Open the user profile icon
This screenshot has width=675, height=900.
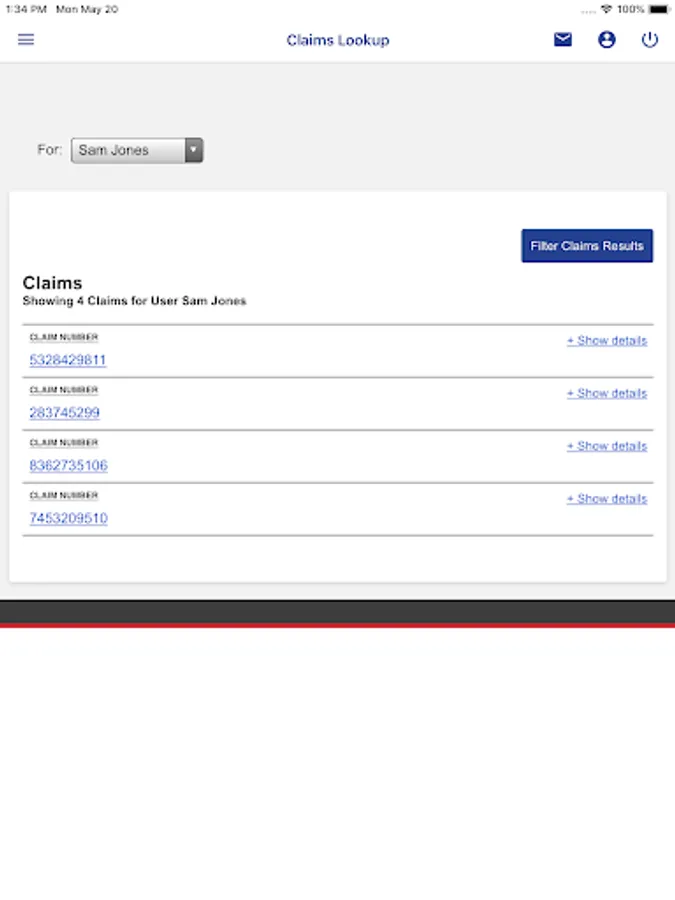point(607,40)
